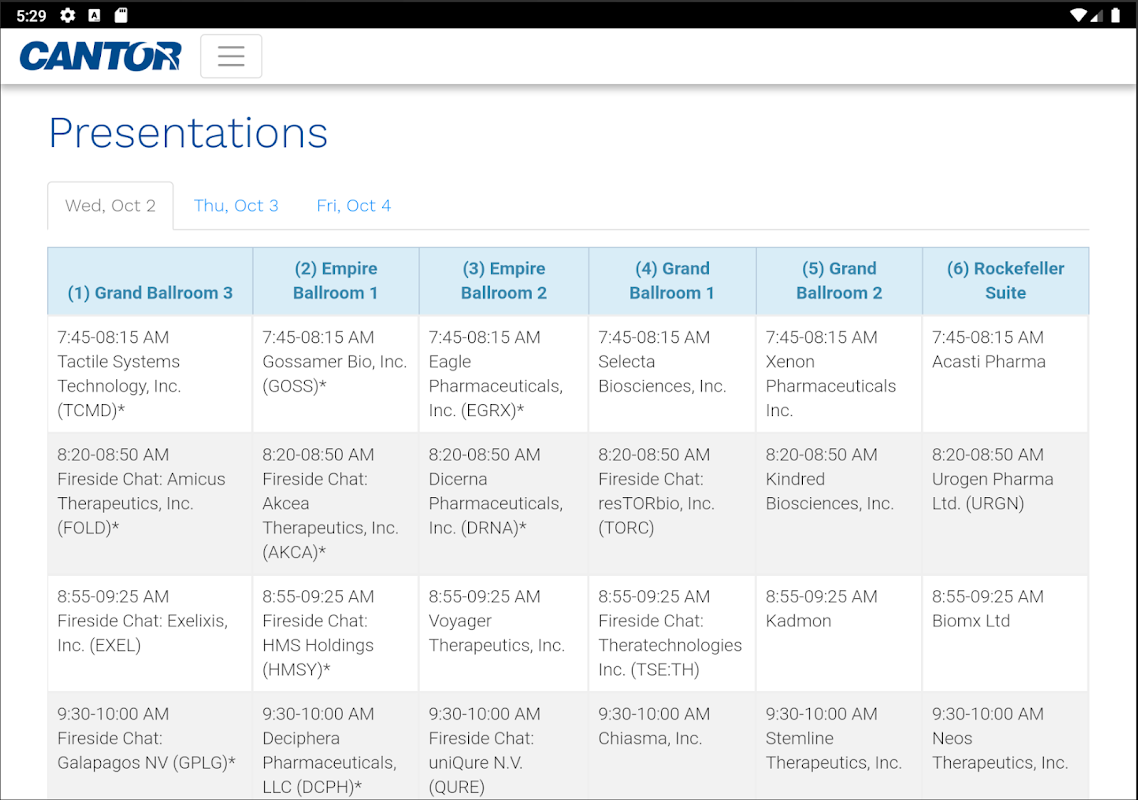
Task: Switch to the Thu, Oct 3 tab
Action: click(x=236, y=205)
